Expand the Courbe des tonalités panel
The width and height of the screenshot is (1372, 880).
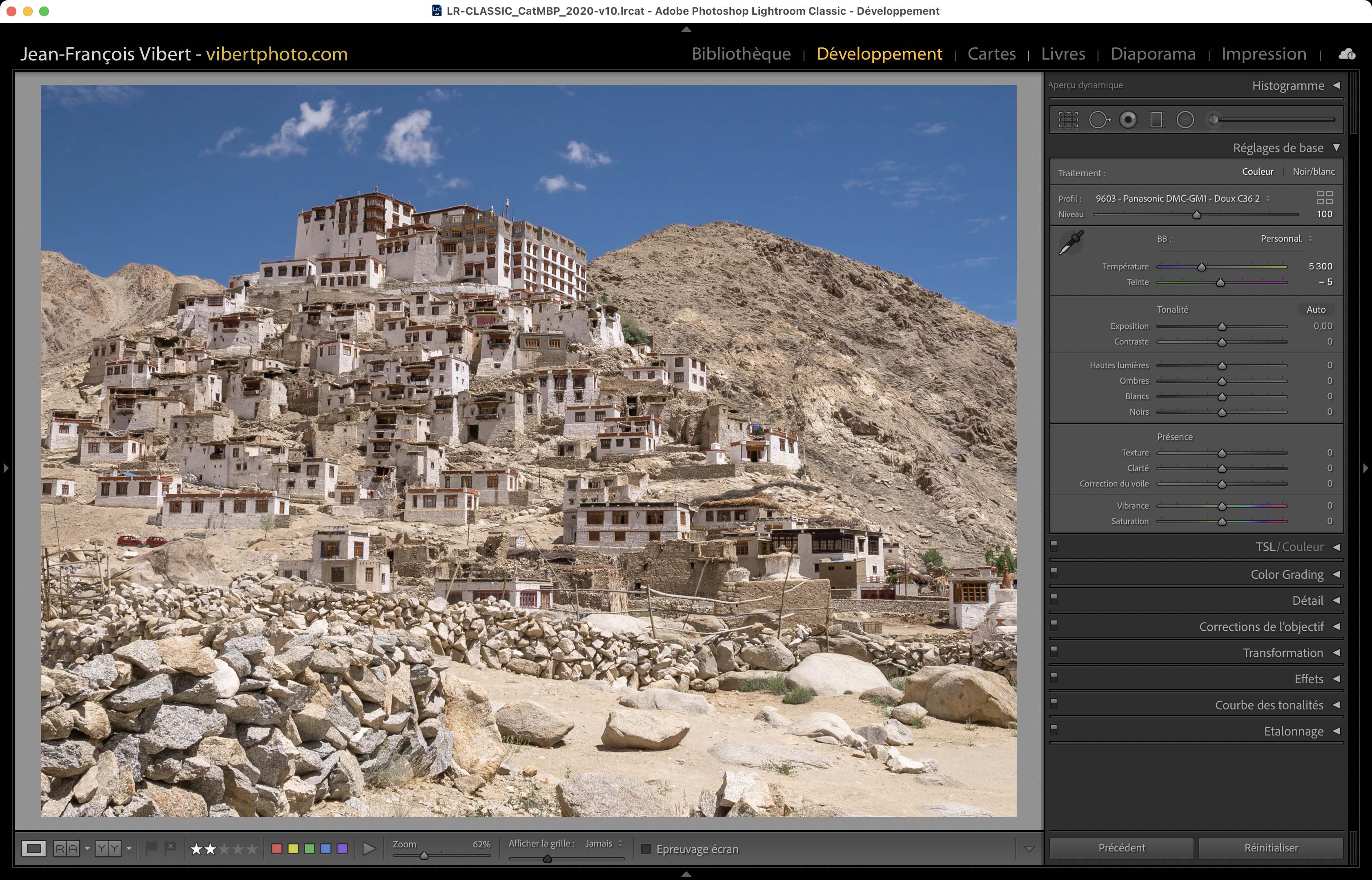pyautogui.click(x=1269, y=705)
